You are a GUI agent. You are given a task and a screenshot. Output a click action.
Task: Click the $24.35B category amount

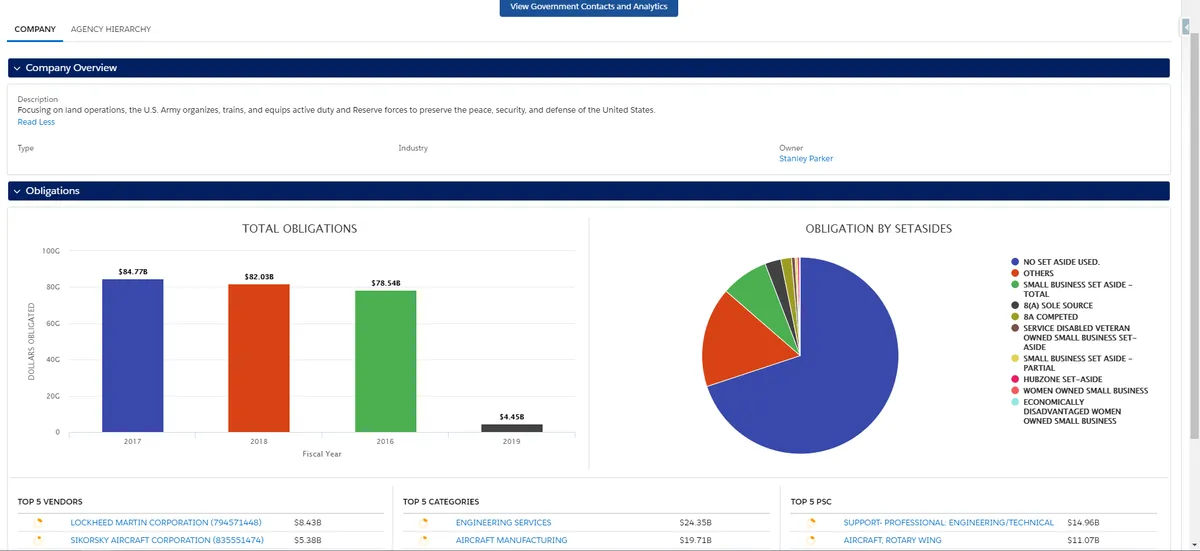click(695, 522)
